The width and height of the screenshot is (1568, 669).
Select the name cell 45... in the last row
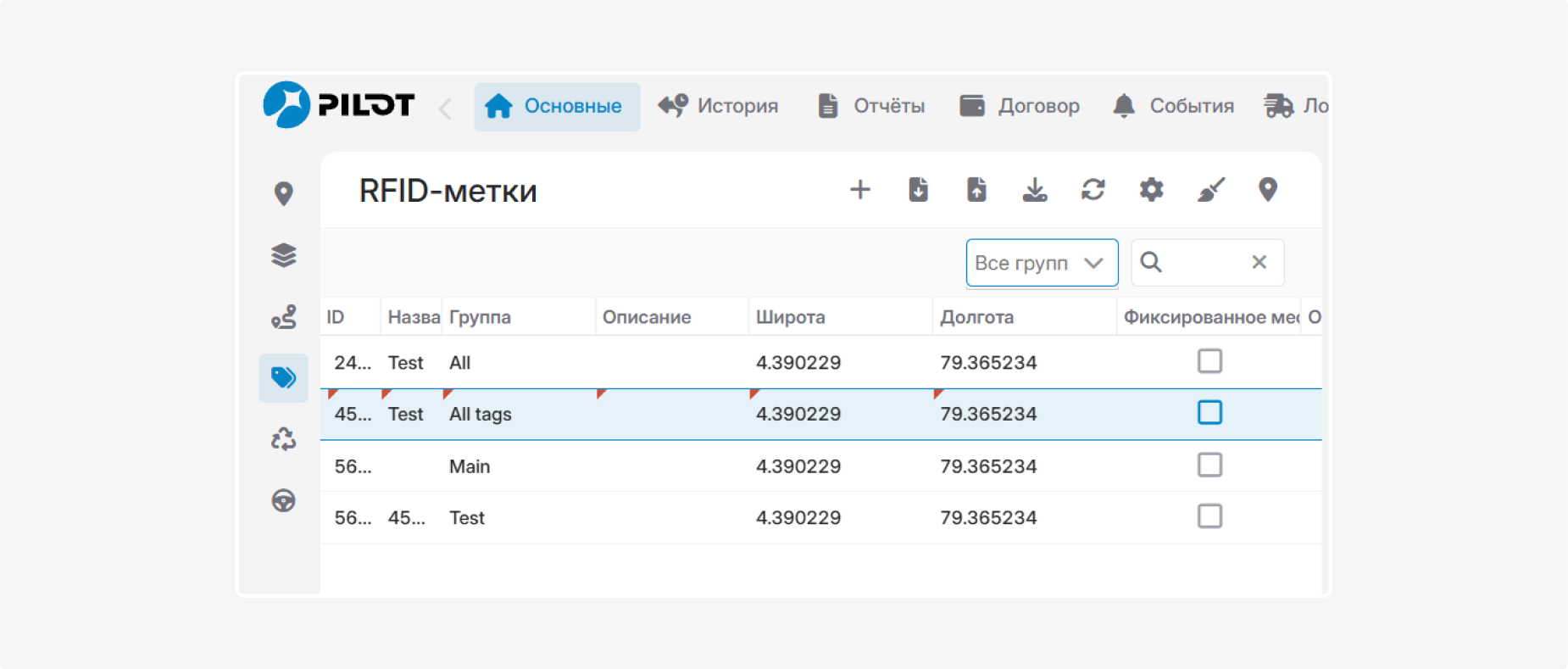tap(407, 518)
